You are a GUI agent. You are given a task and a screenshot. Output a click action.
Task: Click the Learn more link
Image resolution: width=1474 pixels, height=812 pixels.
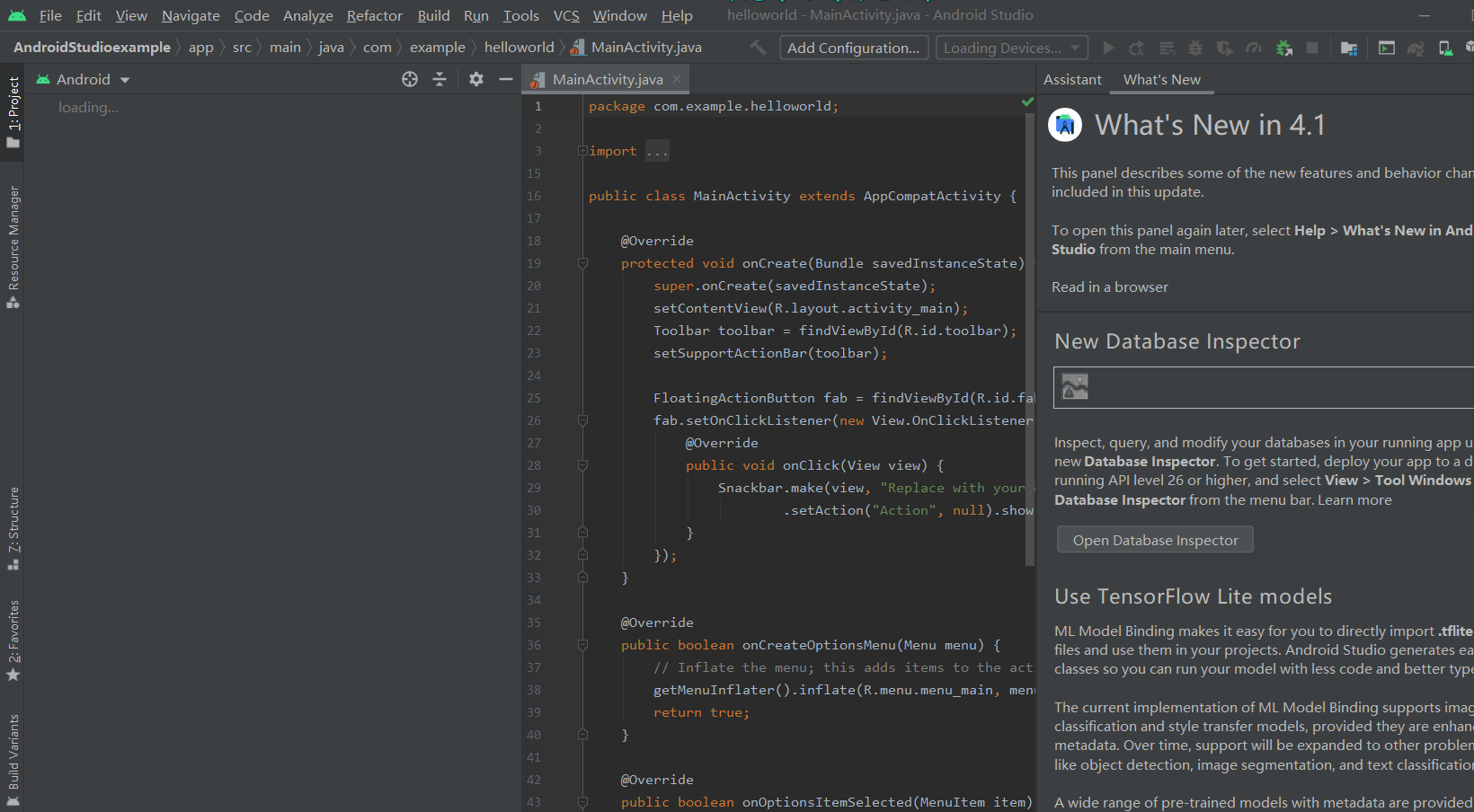1354,499
